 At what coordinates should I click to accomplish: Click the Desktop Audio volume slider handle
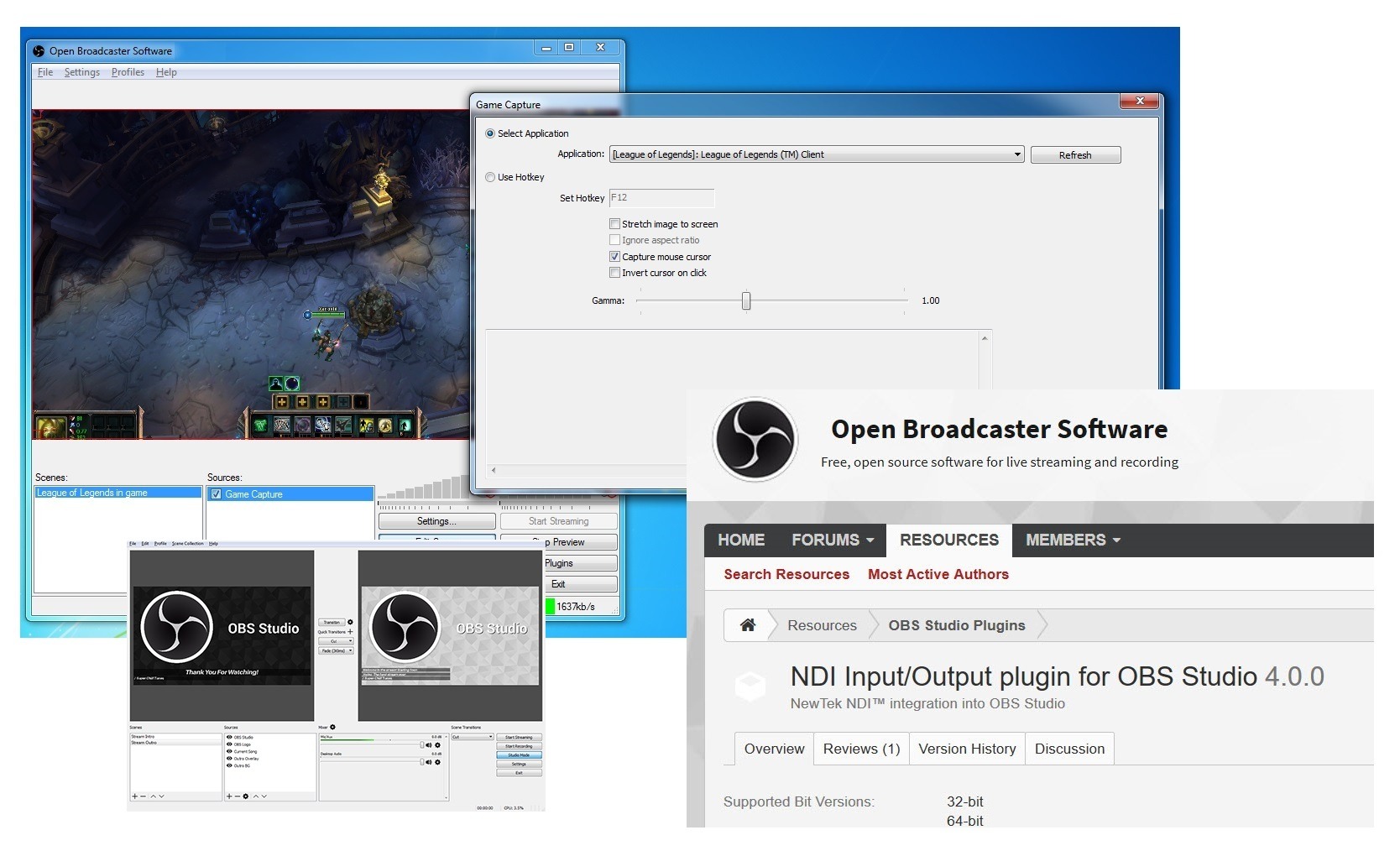(x=421, y=762)
